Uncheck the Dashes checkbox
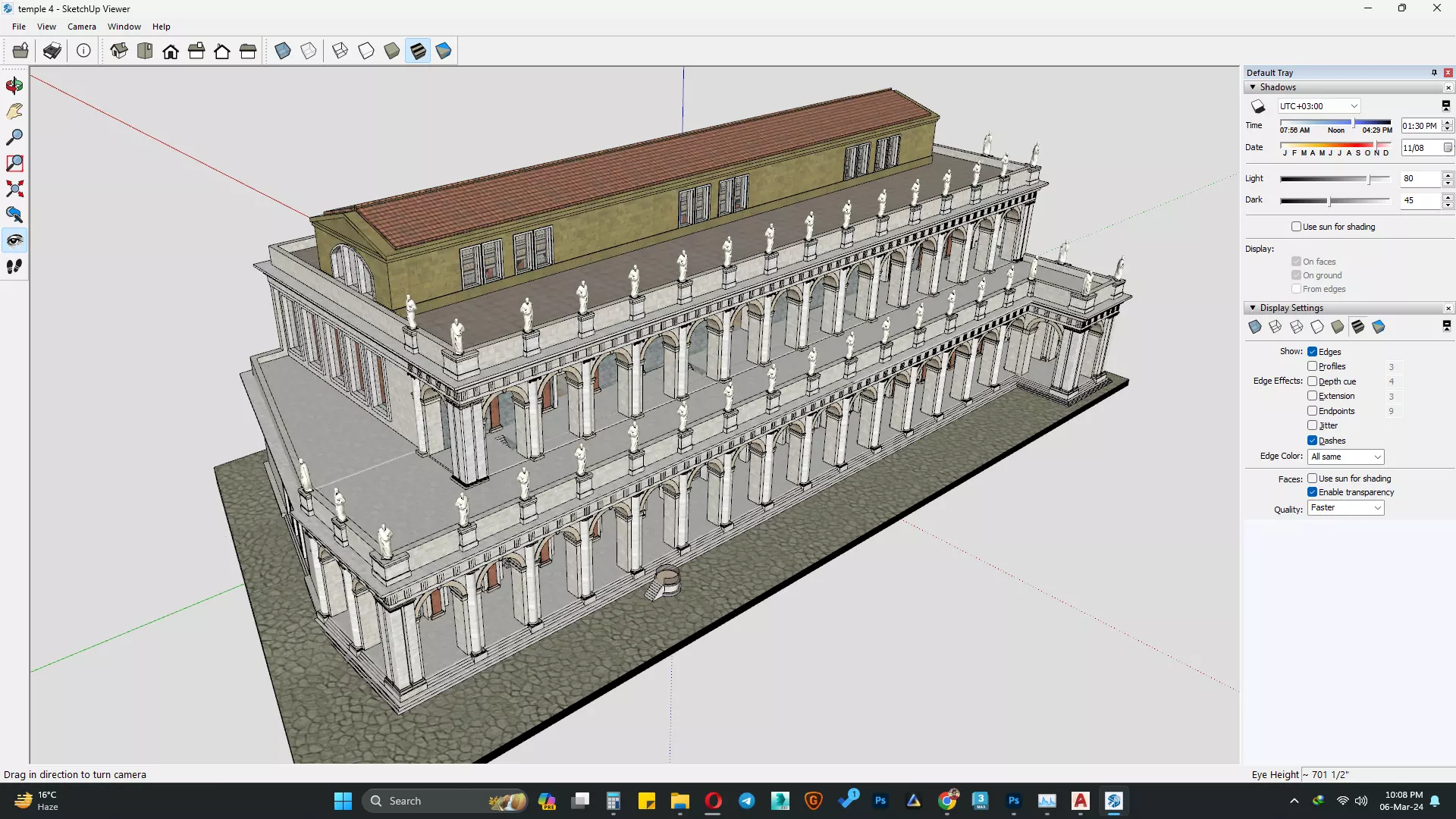 coord(1312,441)
